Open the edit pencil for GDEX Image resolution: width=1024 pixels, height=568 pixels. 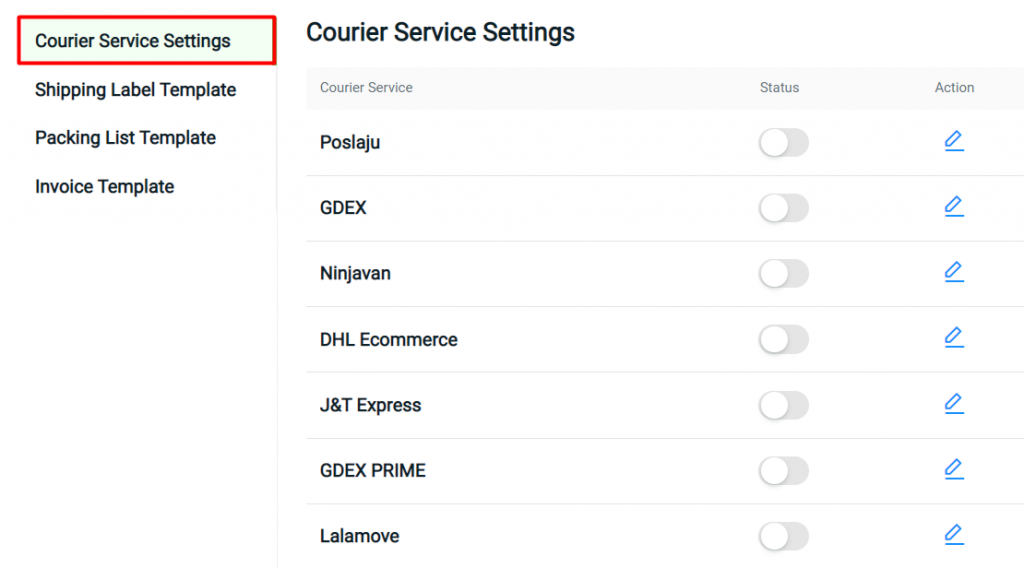[x=954, y=206]
